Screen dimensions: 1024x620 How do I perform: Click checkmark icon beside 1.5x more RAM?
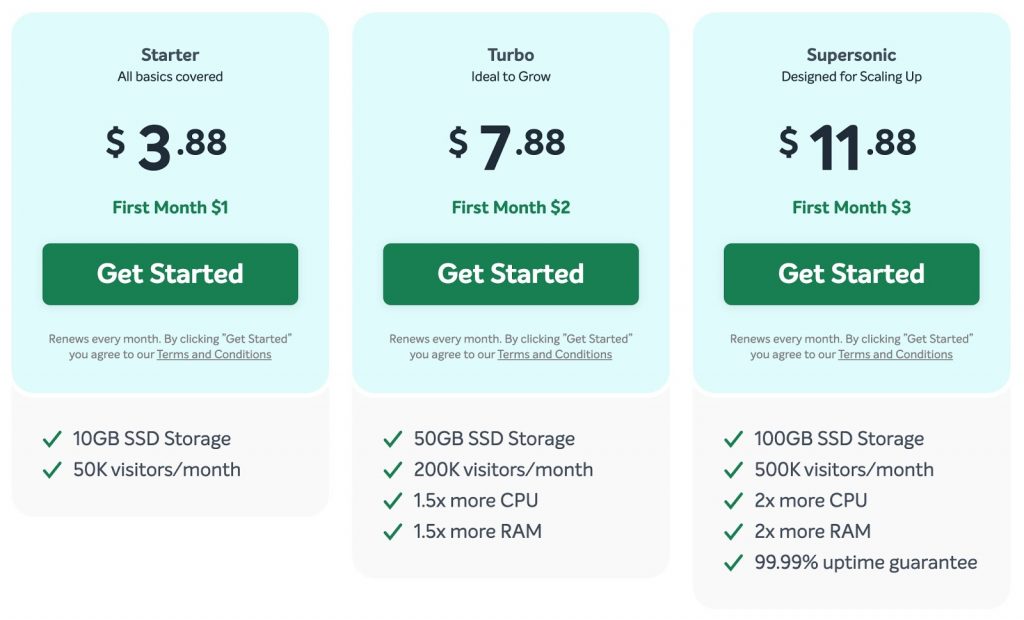coord(393,532)
